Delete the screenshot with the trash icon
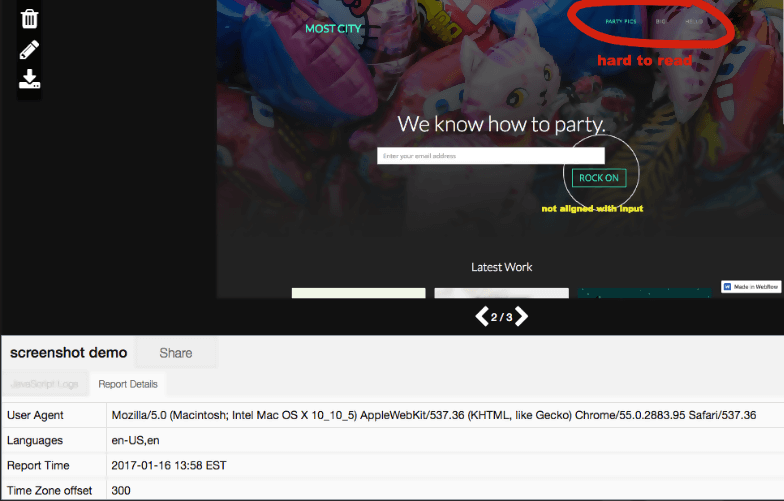Screen dimensions: 784x501 click(29, 19)
